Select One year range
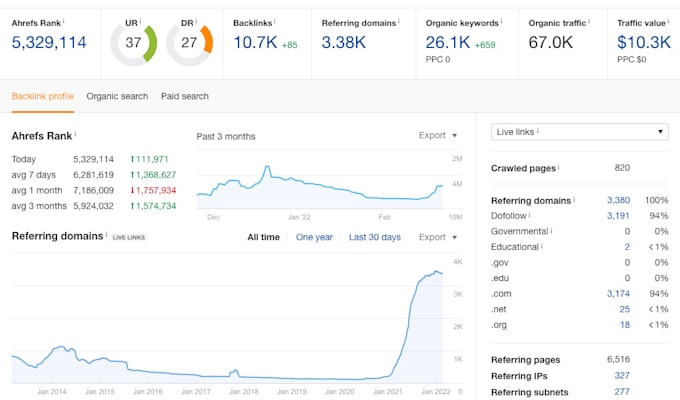The height and width of the screenshot is (400, 680). 314,237
